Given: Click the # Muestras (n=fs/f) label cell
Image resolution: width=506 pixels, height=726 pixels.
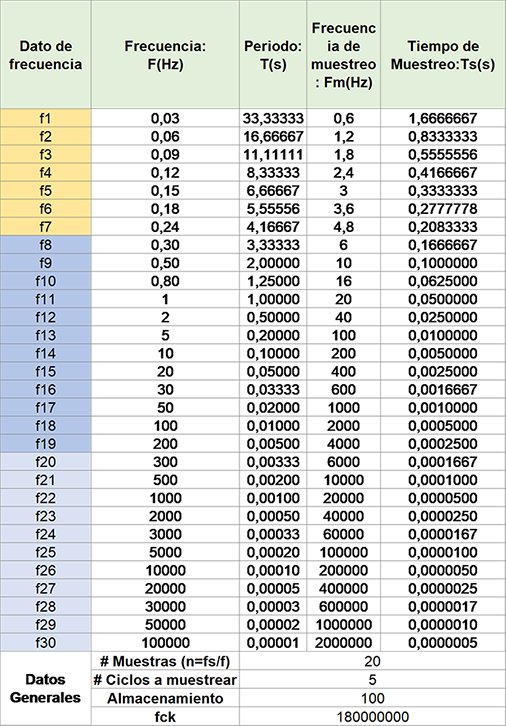Looking at the screenshot, I should click(x=165, y=661).
